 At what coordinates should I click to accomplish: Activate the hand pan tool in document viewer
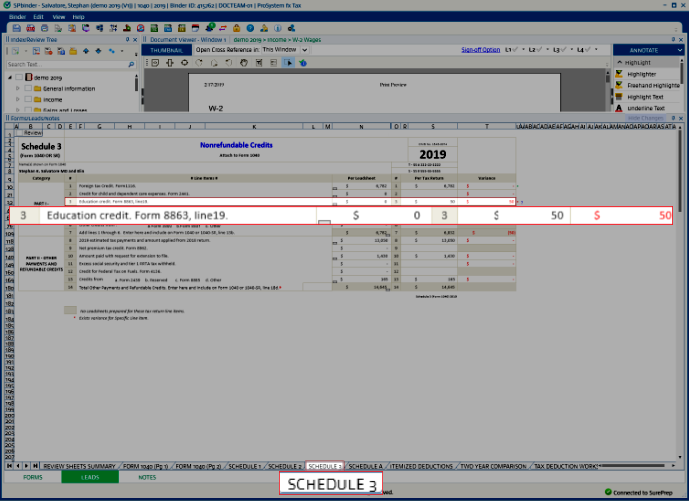pyautogui.click(x=244, y=63)
